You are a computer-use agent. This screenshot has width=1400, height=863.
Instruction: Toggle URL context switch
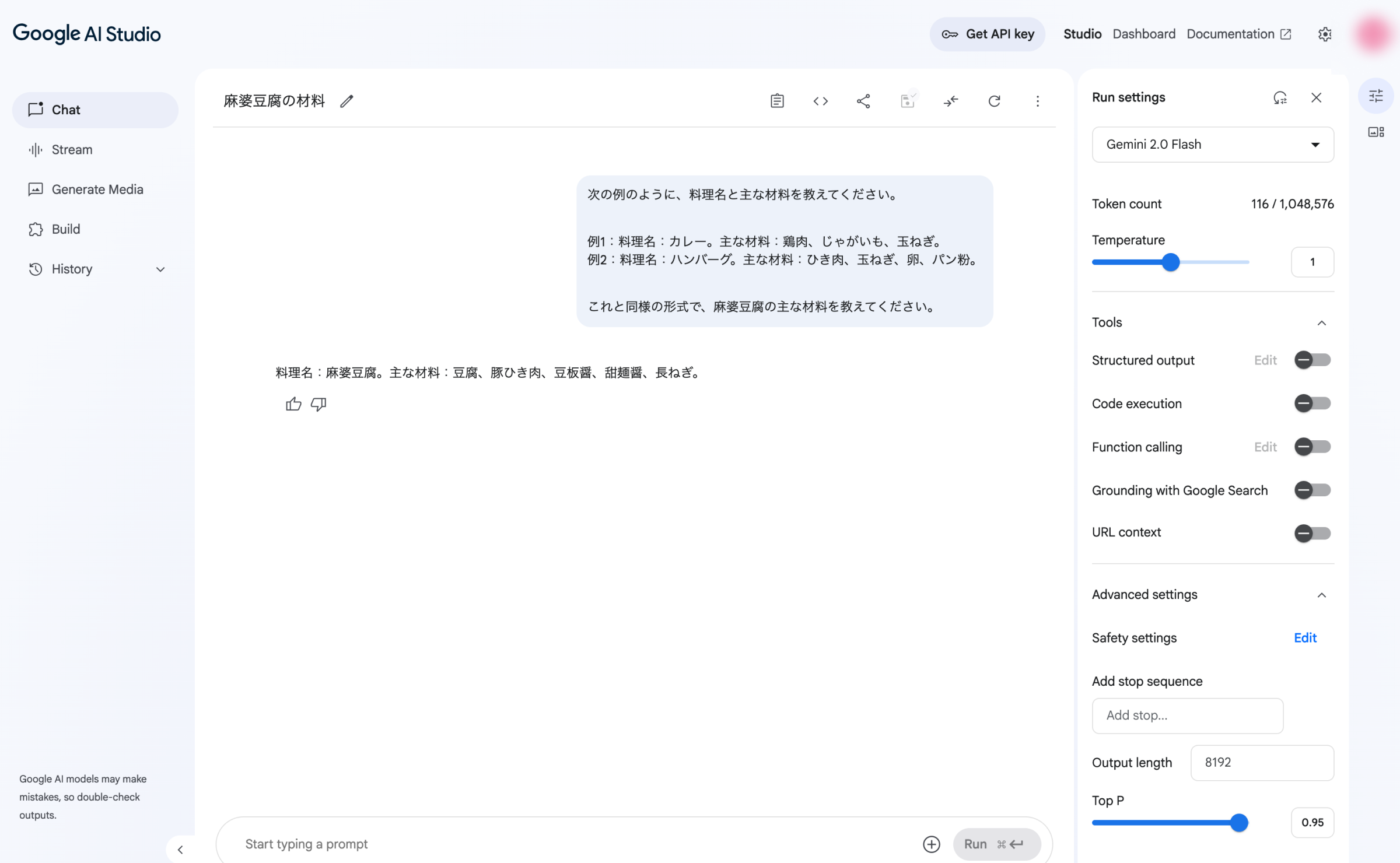(x=1312, y=533)
